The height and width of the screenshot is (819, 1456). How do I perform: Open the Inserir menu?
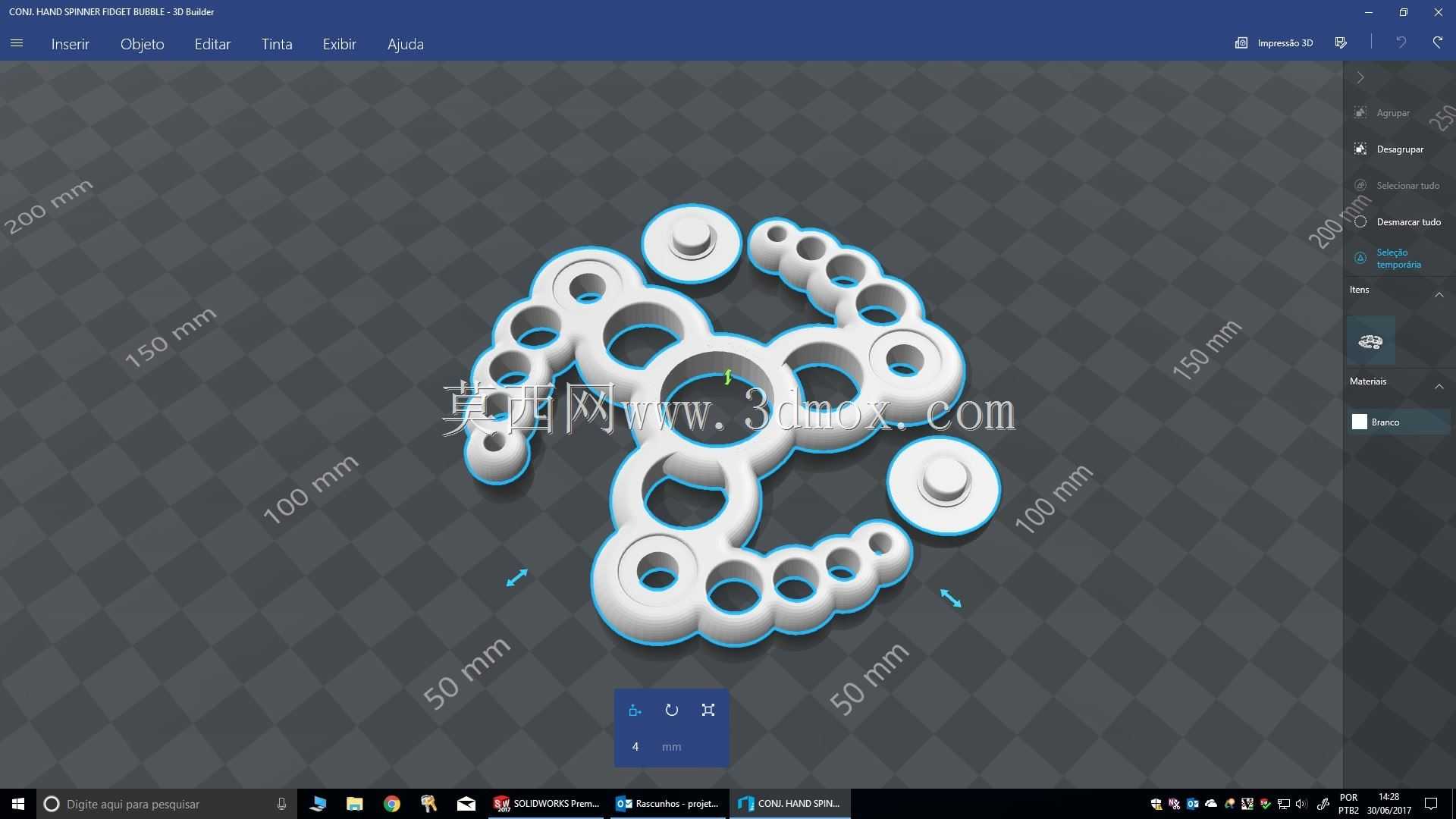[71, 44]
